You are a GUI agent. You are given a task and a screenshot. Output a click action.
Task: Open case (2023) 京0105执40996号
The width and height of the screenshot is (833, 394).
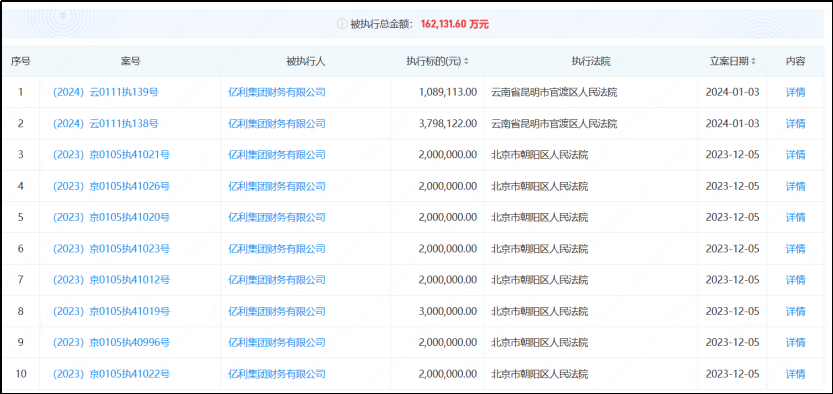(x=112, y=342)
